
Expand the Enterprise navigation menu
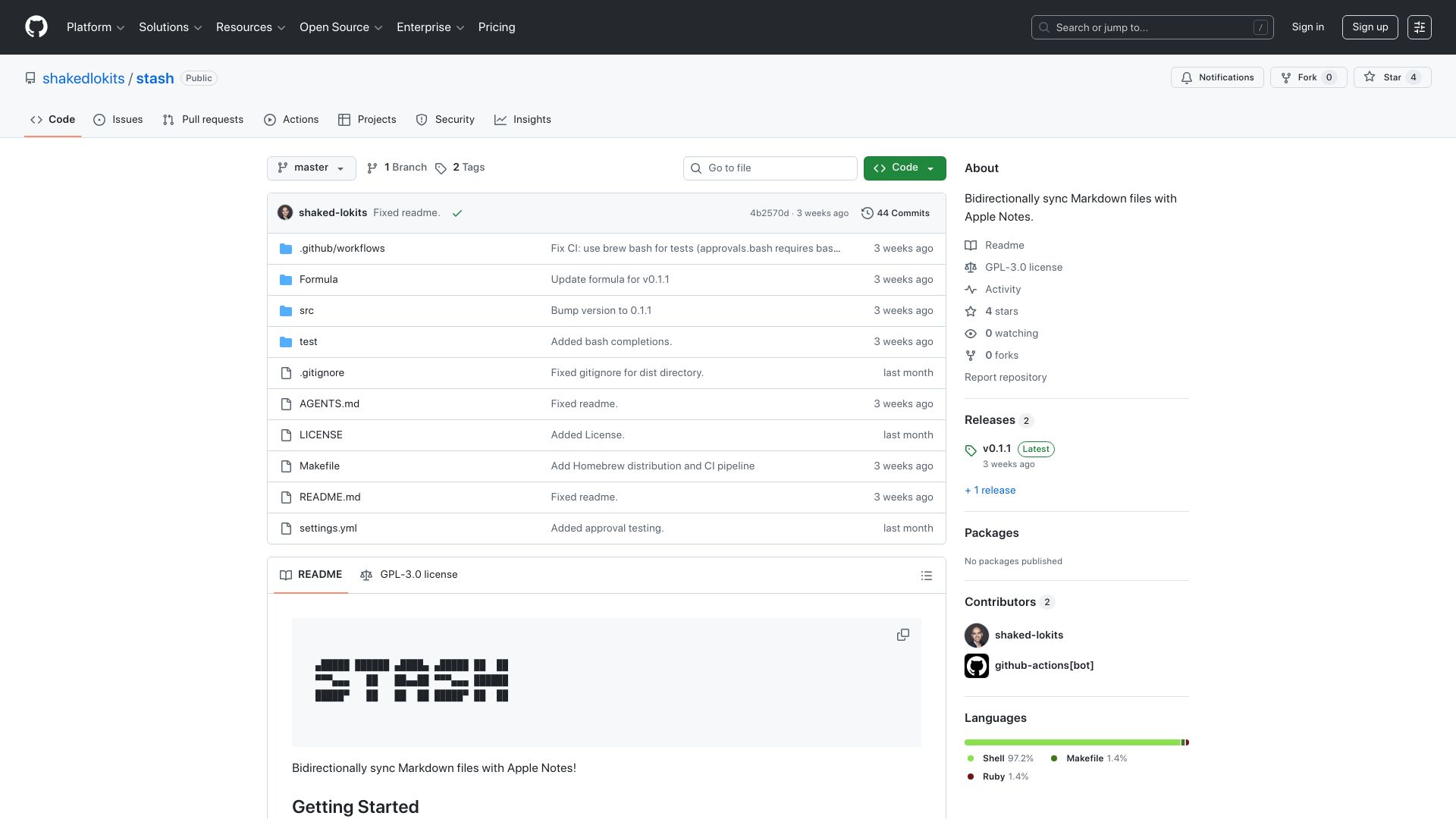click(x=431, y=27)
